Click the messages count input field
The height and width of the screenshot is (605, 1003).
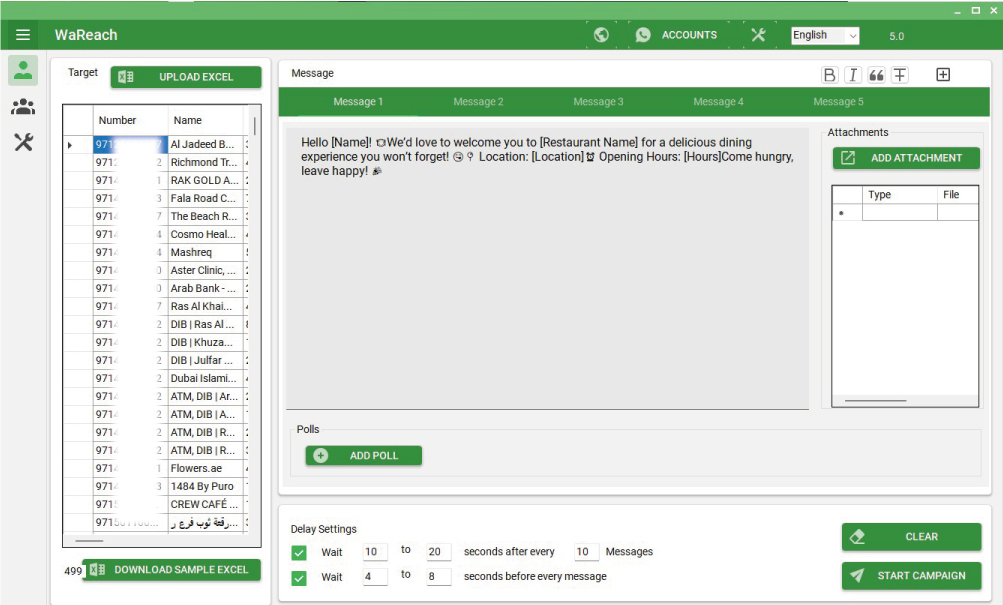click(x=586, y=552)
